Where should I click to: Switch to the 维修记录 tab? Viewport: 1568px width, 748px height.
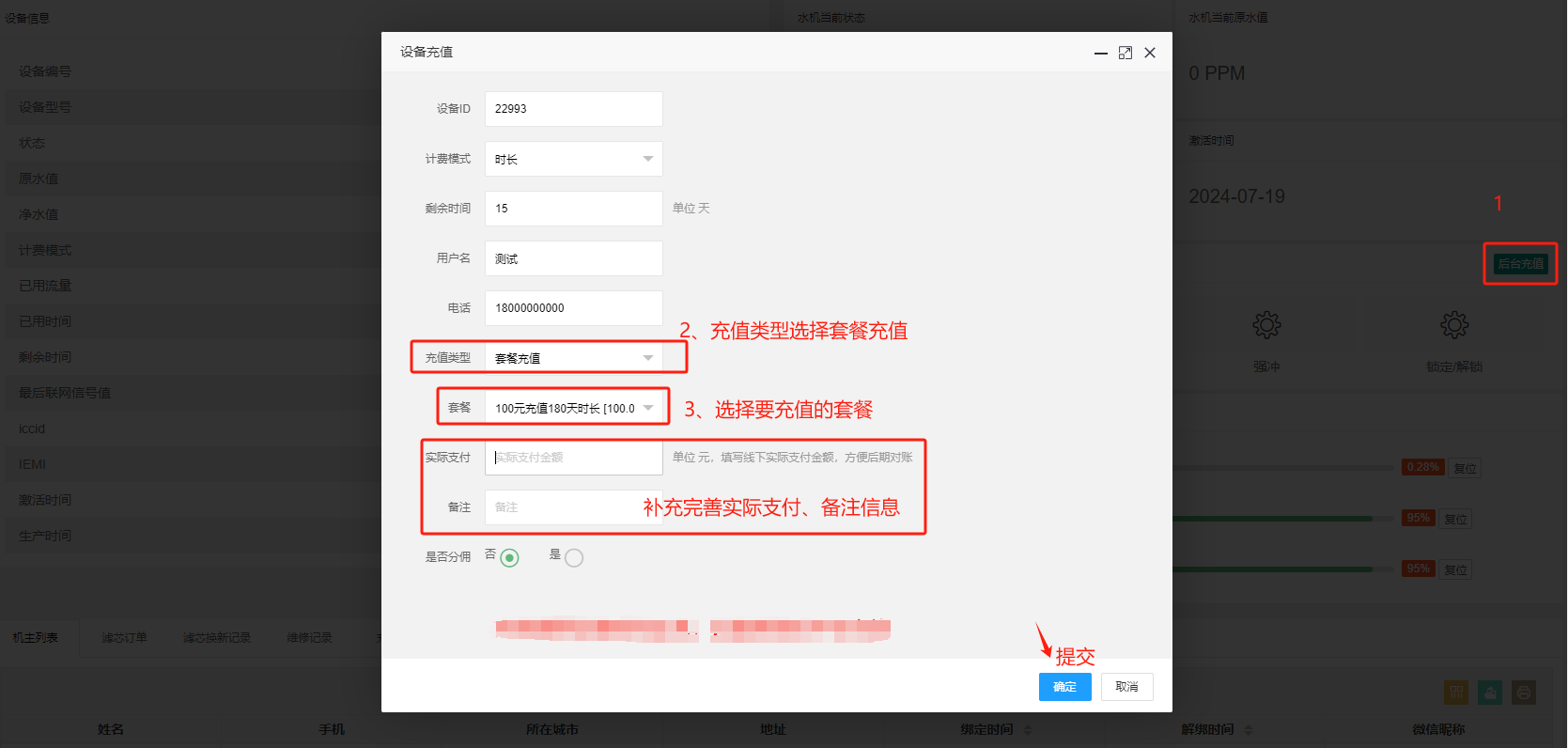click(310, 638)
